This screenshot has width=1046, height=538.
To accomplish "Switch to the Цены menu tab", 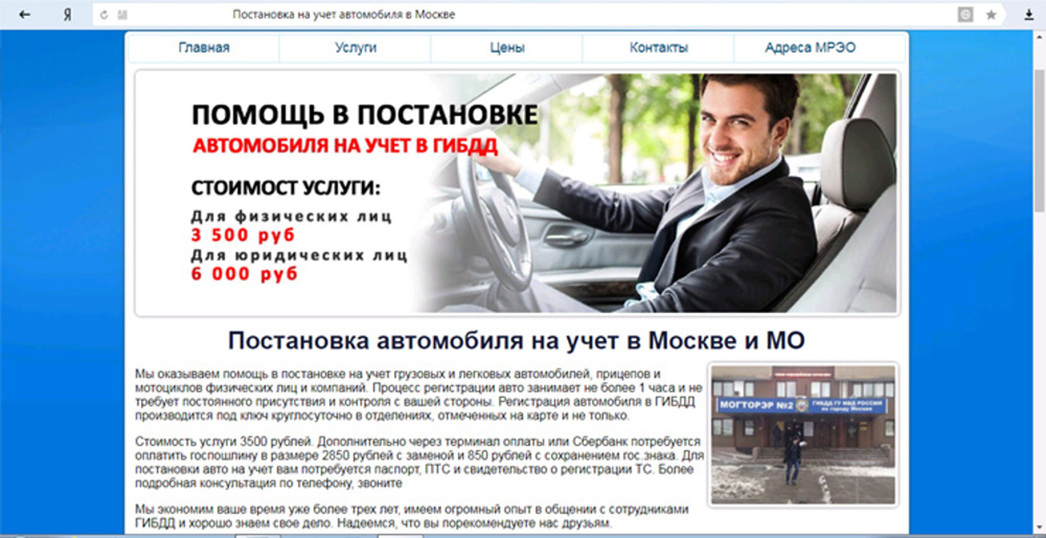I will tap(507, 48).
